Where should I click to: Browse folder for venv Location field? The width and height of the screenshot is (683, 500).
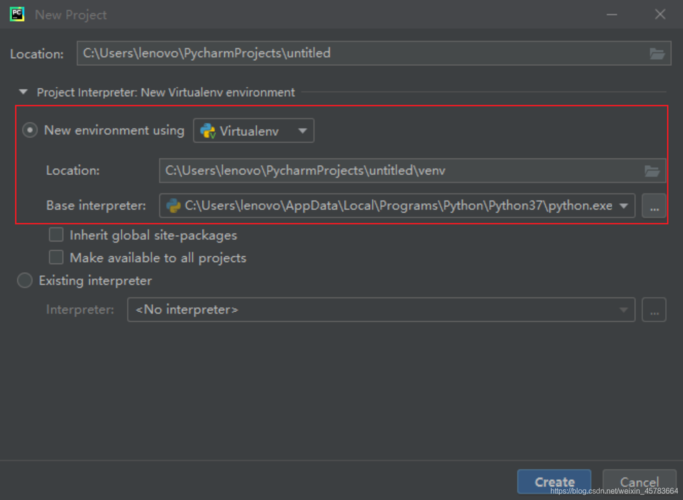tap(652, 171)
